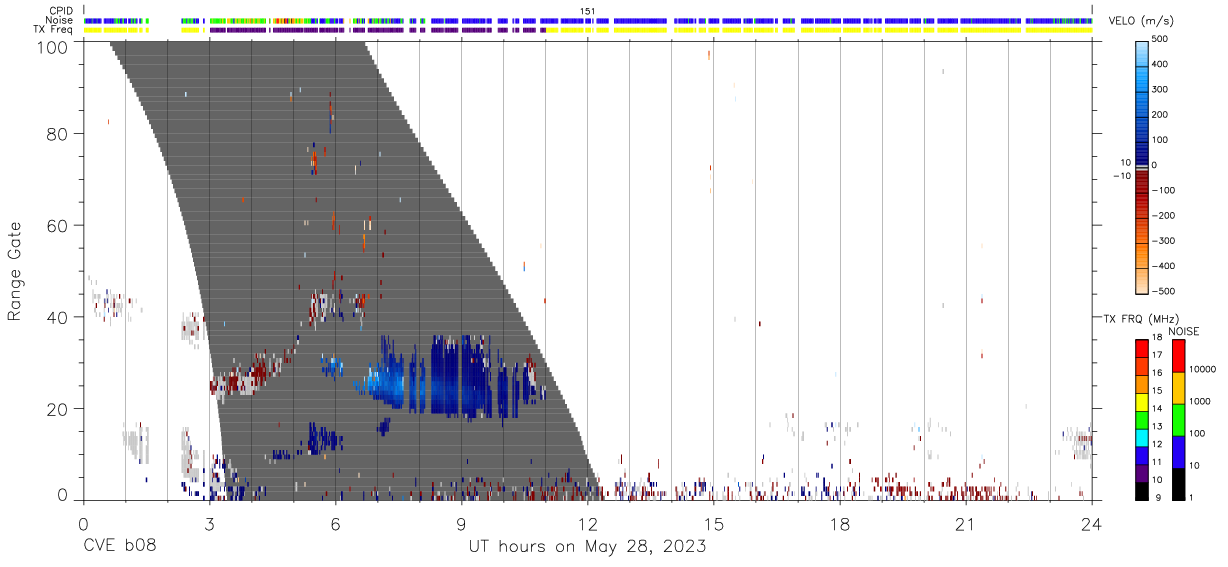Click the 80 tick label on Range Gate axis
Viewport: 1228px width, 567px height.
59,134
